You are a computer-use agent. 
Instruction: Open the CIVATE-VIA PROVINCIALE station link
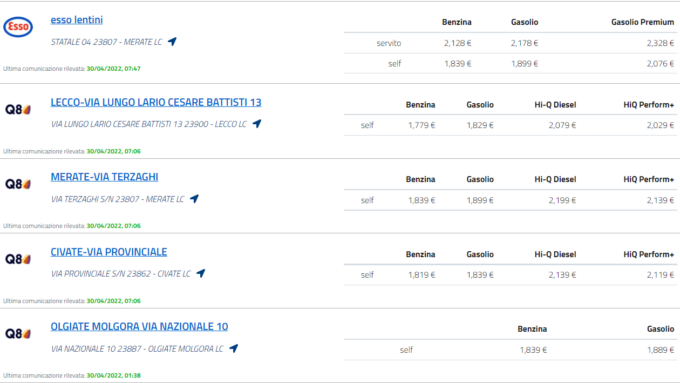109,252
